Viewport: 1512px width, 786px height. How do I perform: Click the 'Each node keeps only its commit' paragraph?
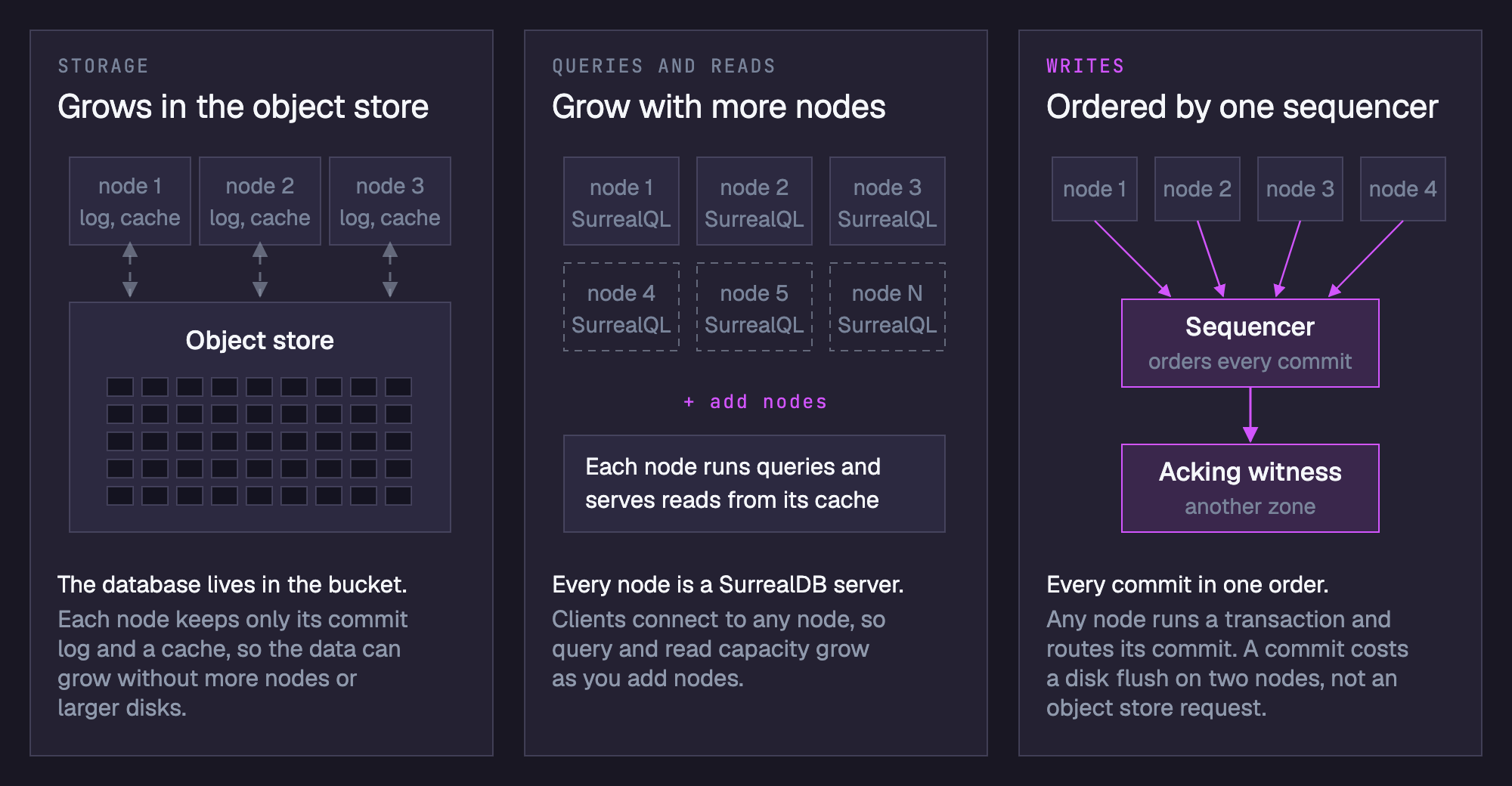(233, 664)
